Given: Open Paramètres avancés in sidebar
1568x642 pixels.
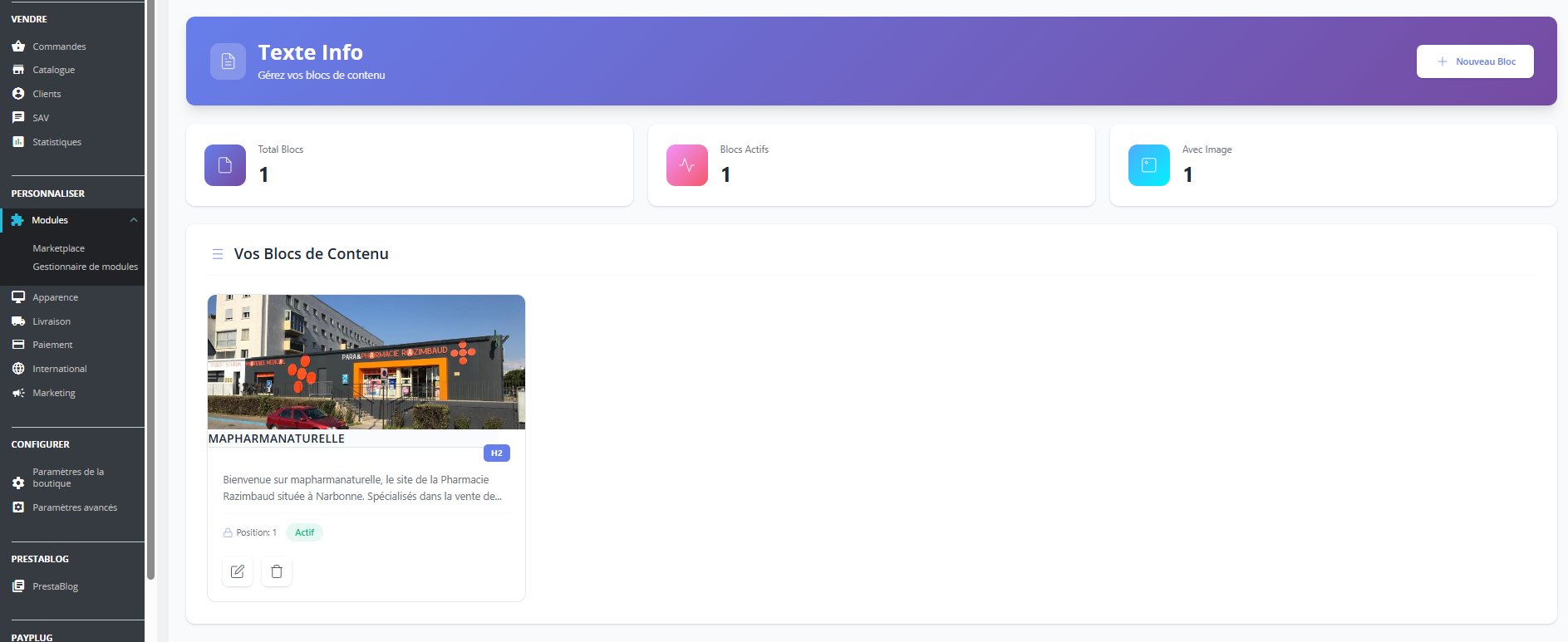Looking at the screenshot, I should 75,507.
